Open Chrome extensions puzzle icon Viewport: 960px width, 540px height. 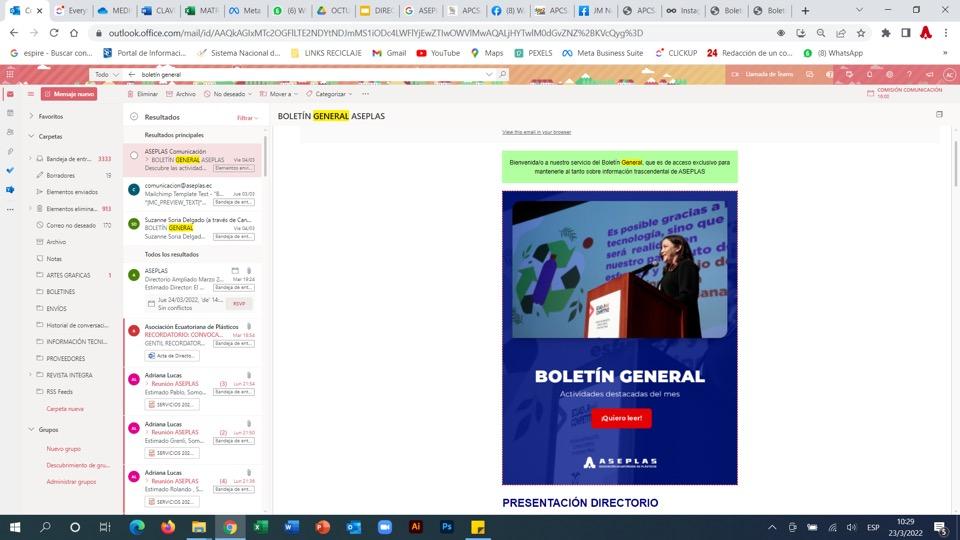(885, 33)
